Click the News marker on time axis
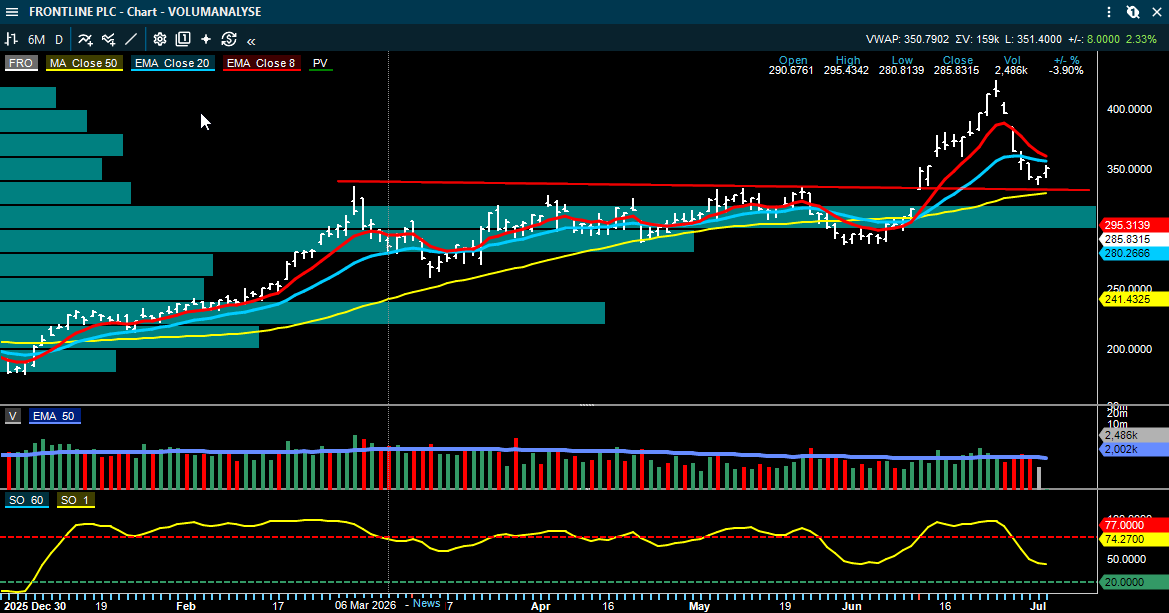The width and height of the screenshot is (1169, 613). point(426,603)
